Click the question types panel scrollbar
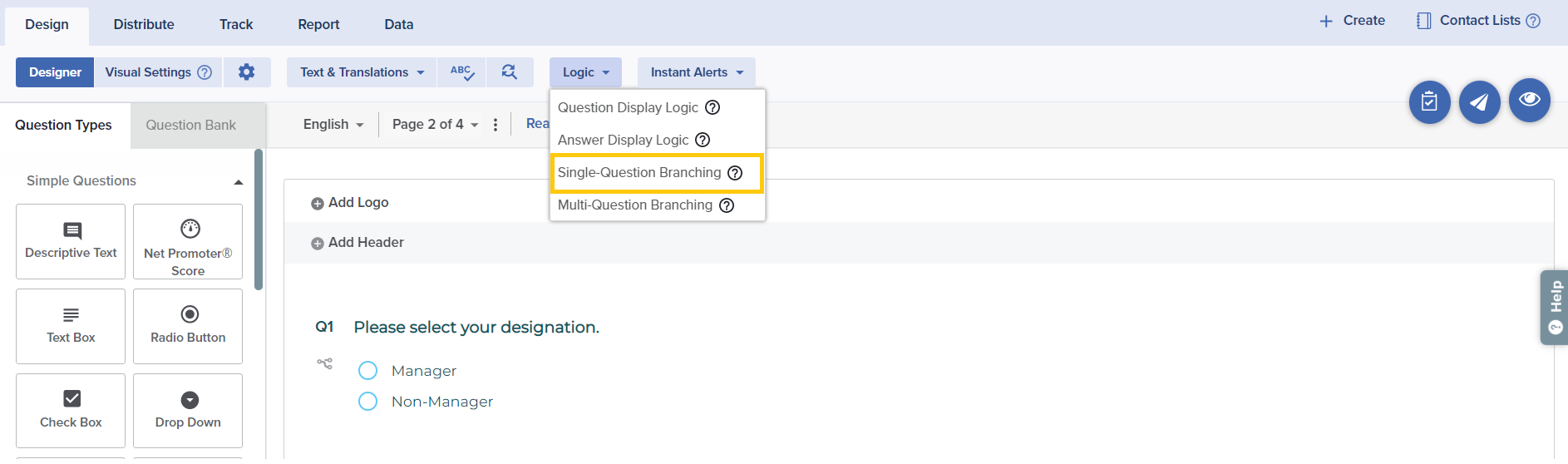This screenshot has width=1568, height=464. tap(259, 220)
